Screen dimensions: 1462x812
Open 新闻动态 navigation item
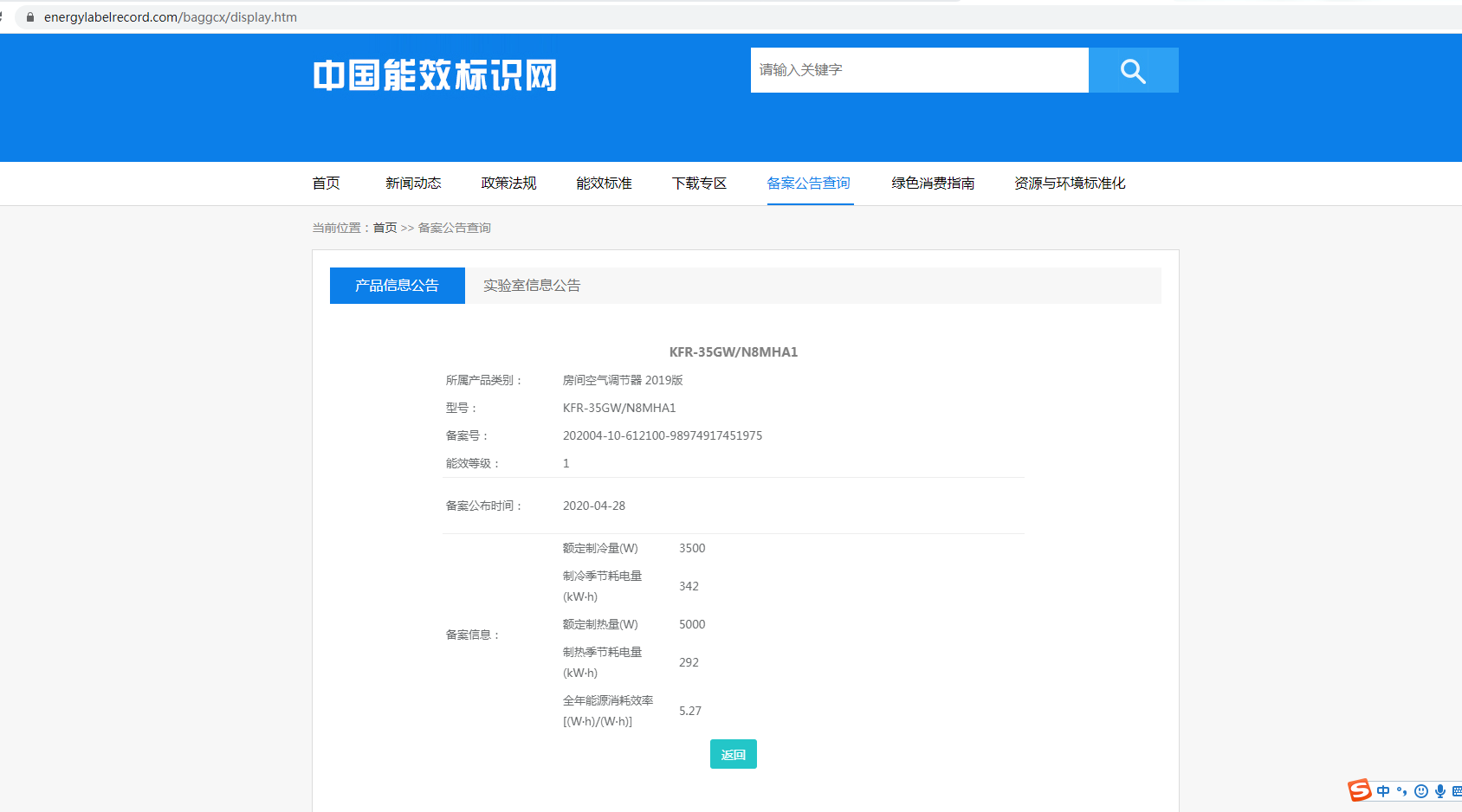pyautogui.click(x=414, y=184)
